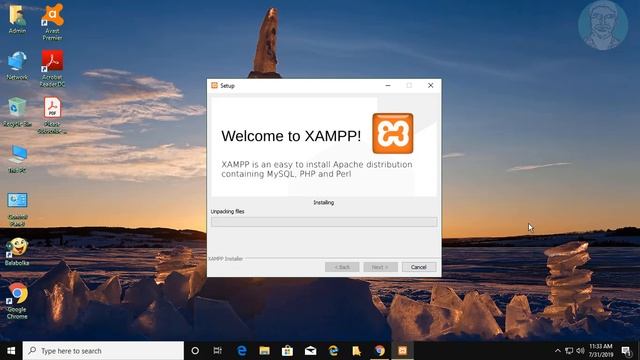Click the Welcome to XAMPP! heading

(291, 136)
